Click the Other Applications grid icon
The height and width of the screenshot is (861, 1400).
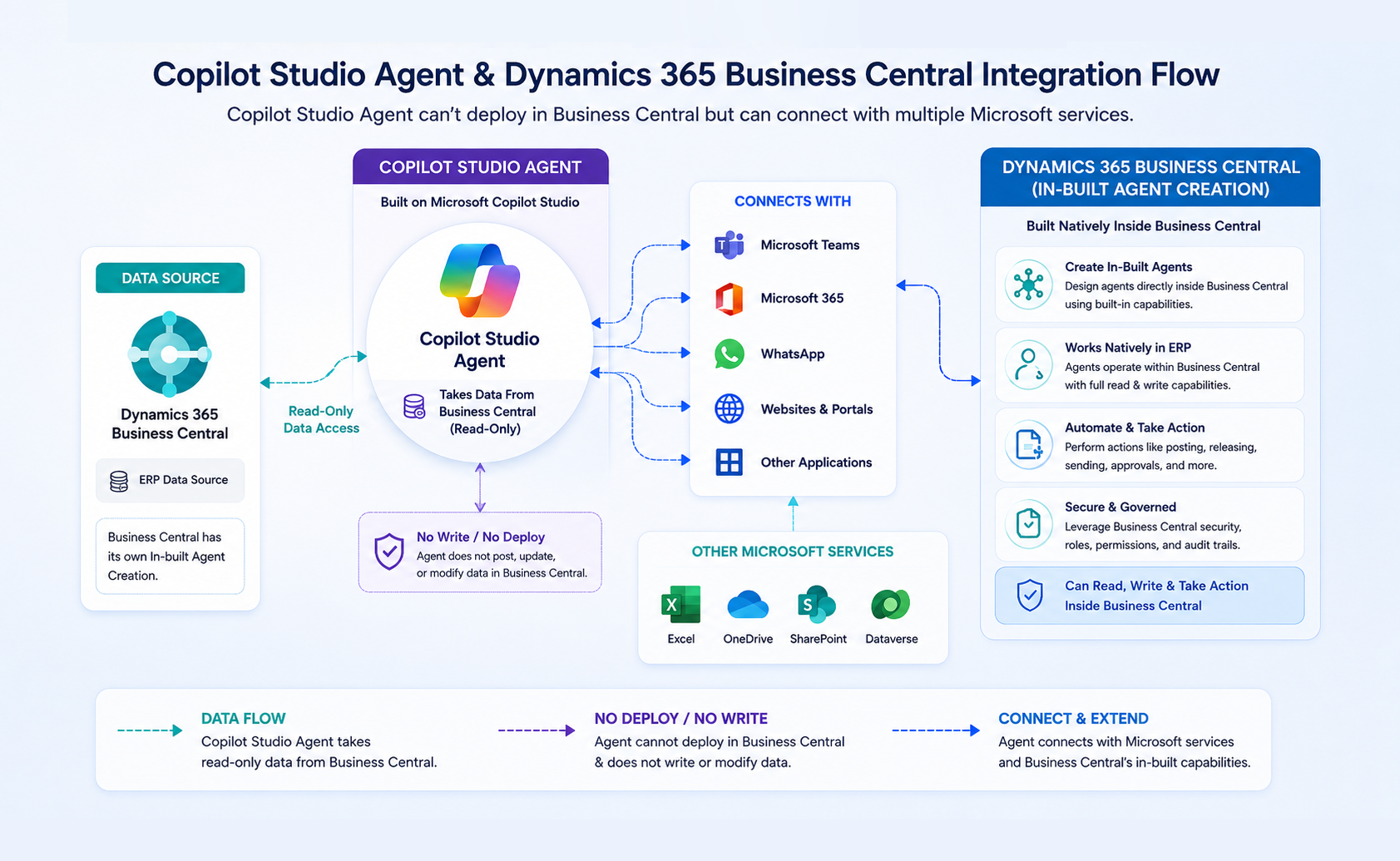click(730, 463)
